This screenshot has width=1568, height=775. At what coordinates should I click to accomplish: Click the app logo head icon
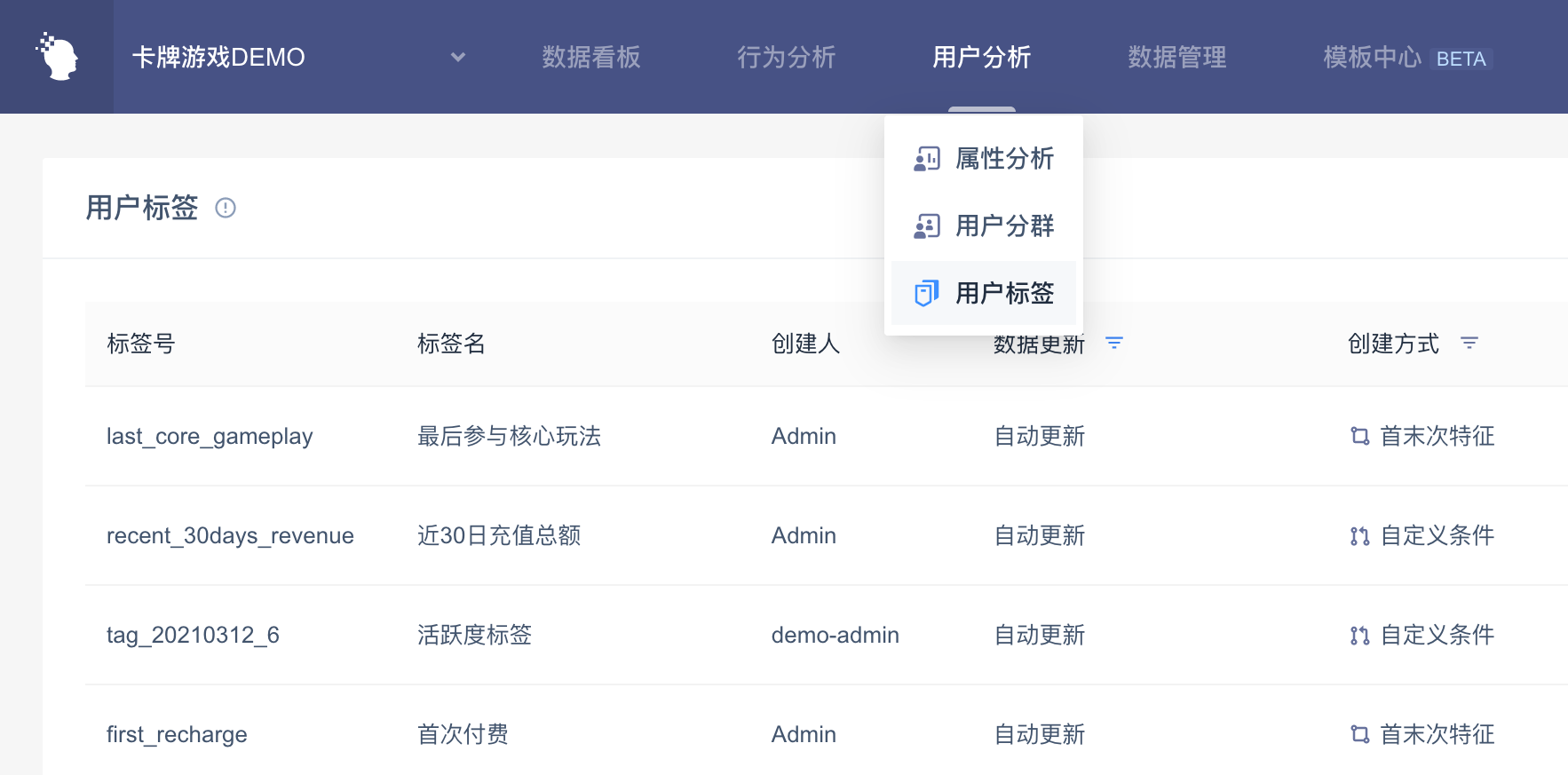click(x=58, y=57)
